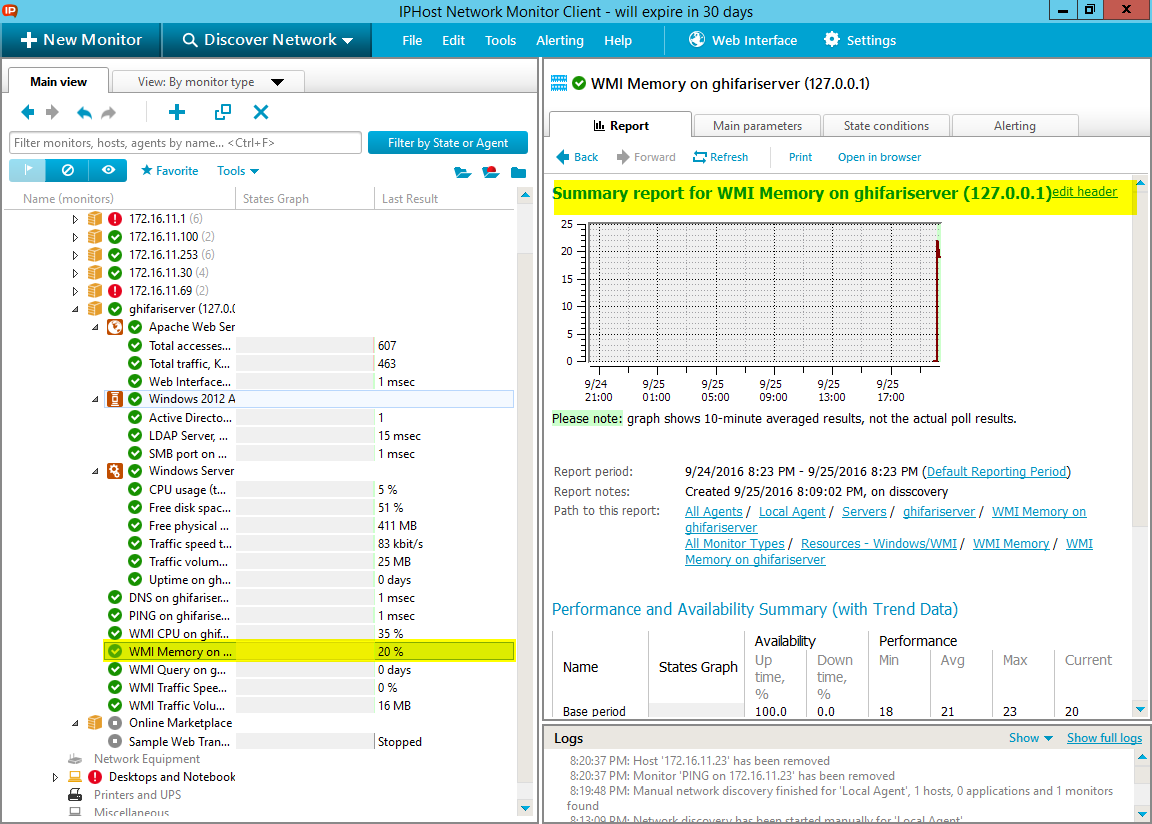Screen dimensions: 1152x824
Task: Click the expand all folders icon
Action: (x=462, y=172)
